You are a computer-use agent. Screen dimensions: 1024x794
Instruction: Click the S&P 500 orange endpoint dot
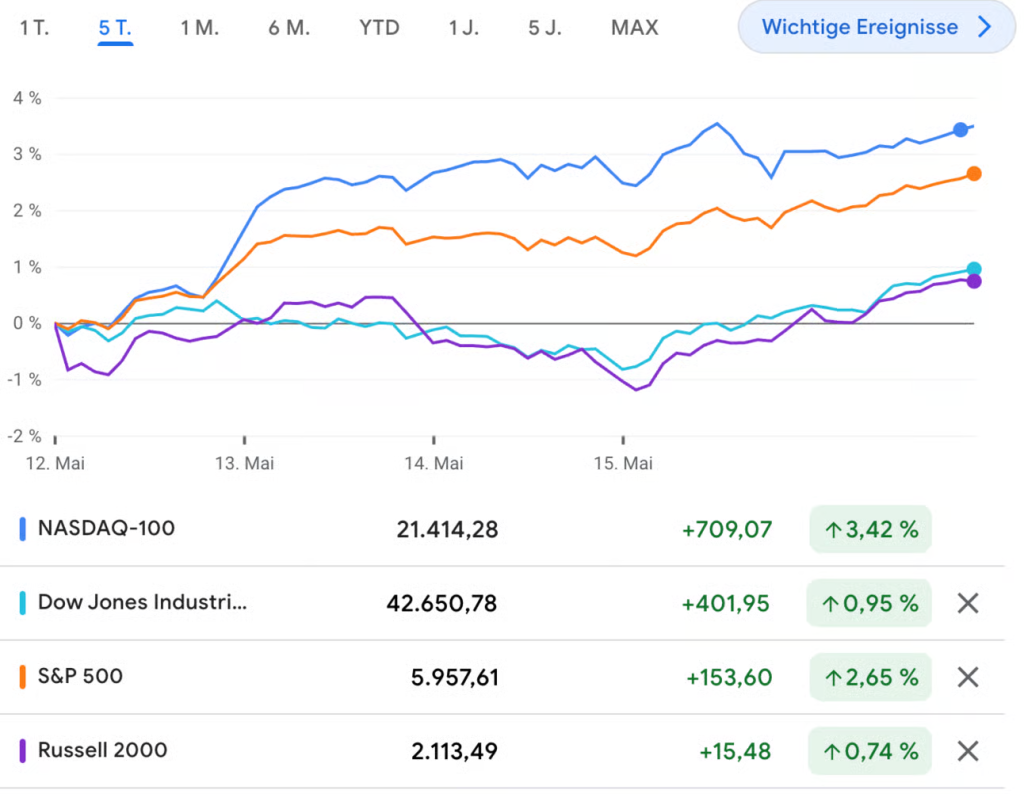974,174
